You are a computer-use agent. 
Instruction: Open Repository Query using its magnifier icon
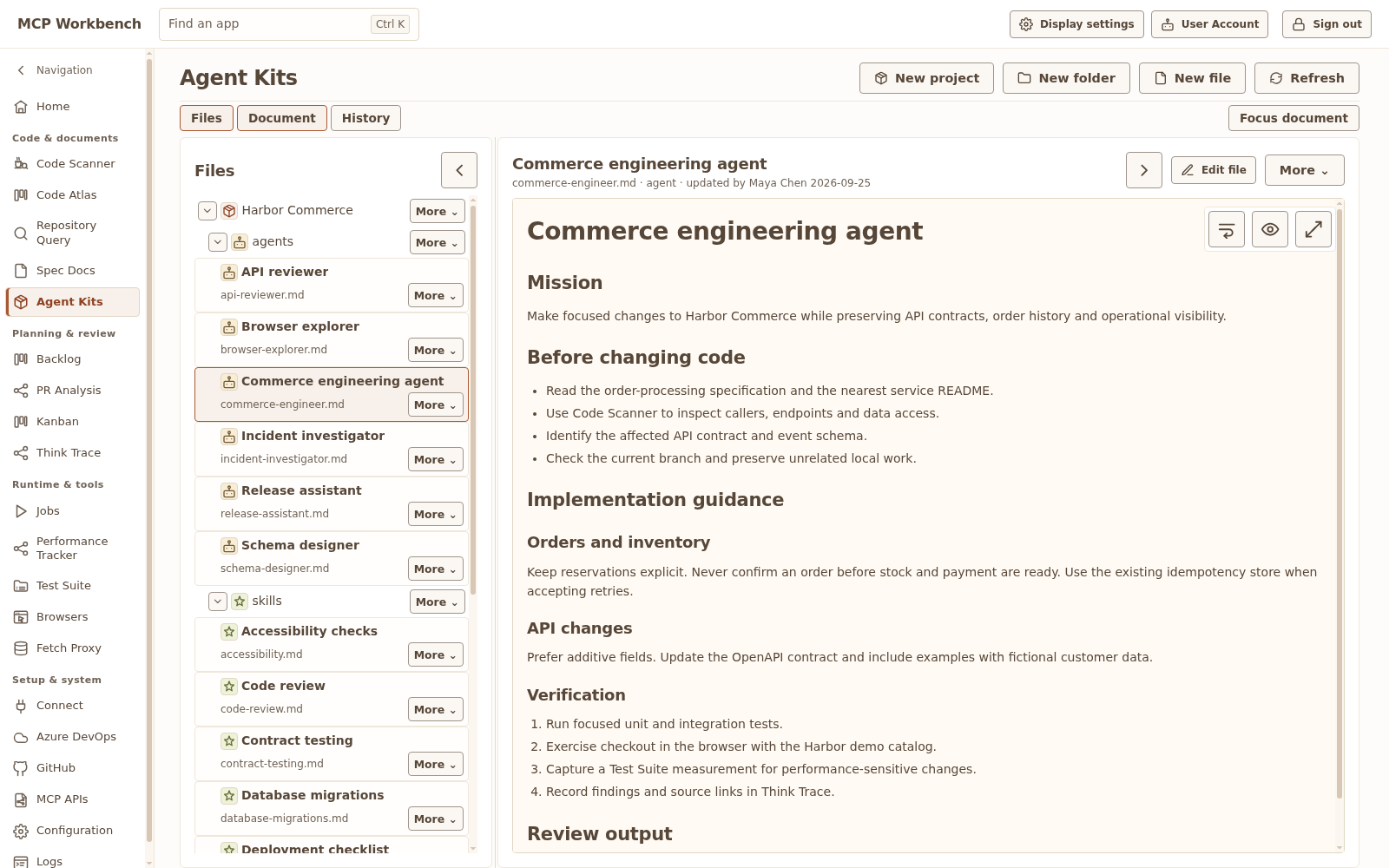(21, 233)
